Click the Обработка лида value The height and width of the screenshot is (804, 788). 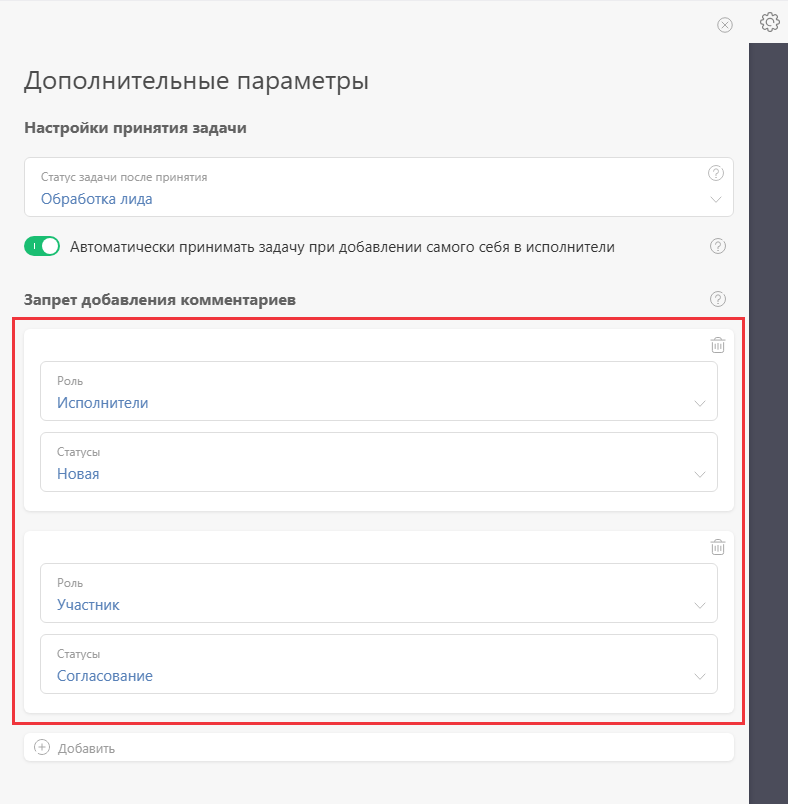pyautogui.click(x=96, y=199)
